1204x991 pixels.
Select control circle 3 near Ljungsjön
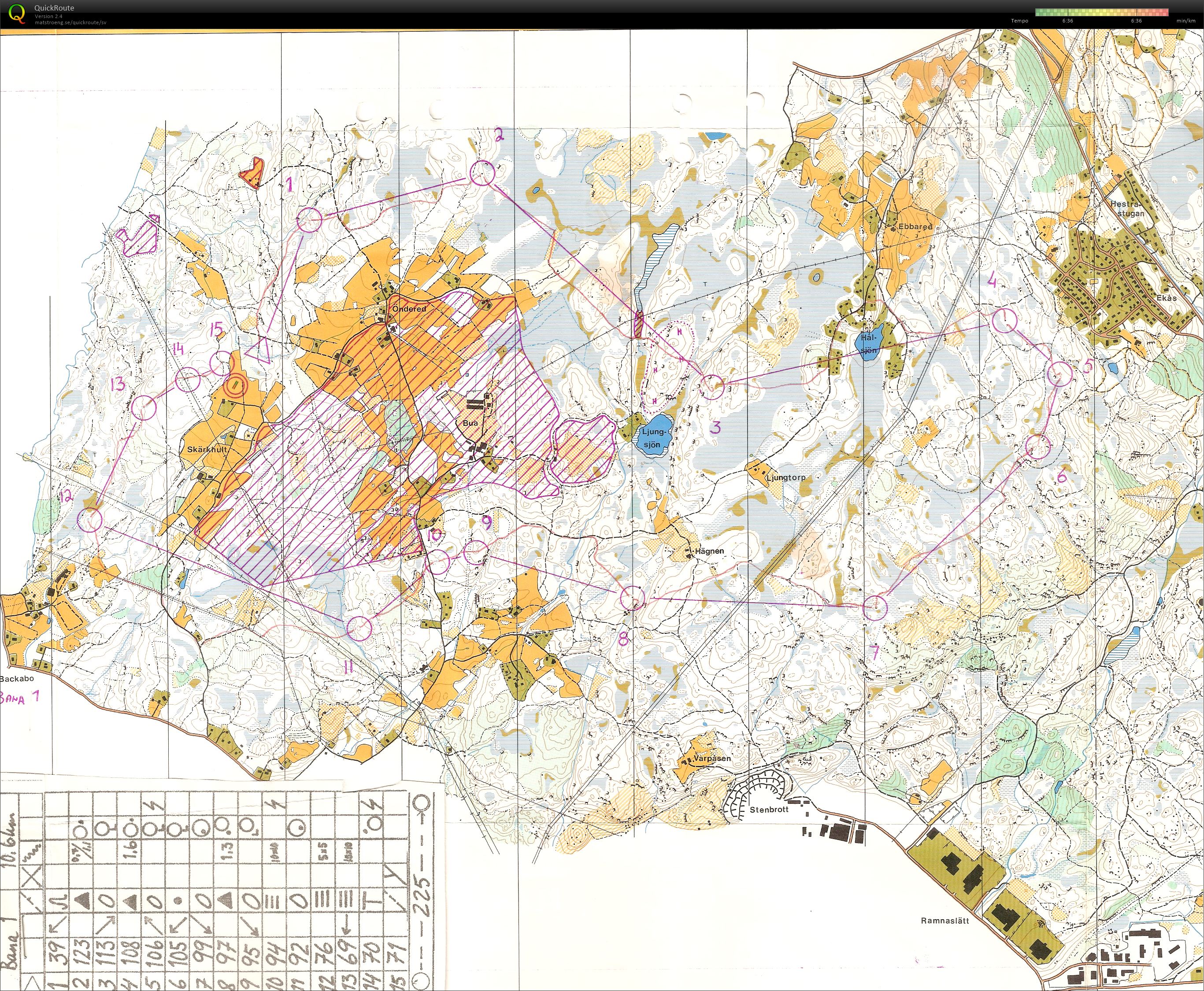click(x=712, y=387)
